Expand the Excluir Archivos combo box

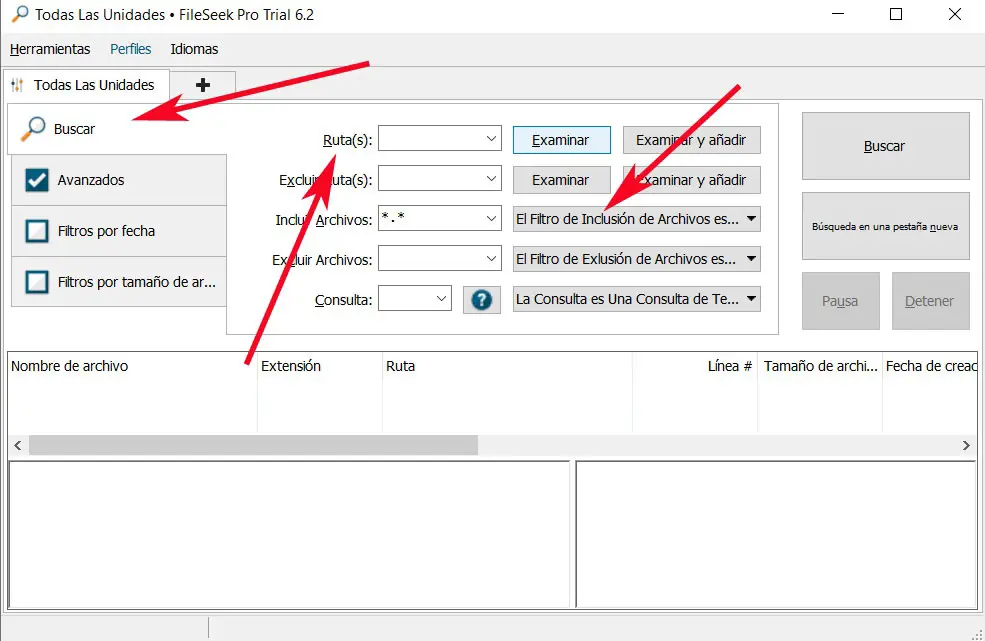pyautogui.click(x=491, y=258)
